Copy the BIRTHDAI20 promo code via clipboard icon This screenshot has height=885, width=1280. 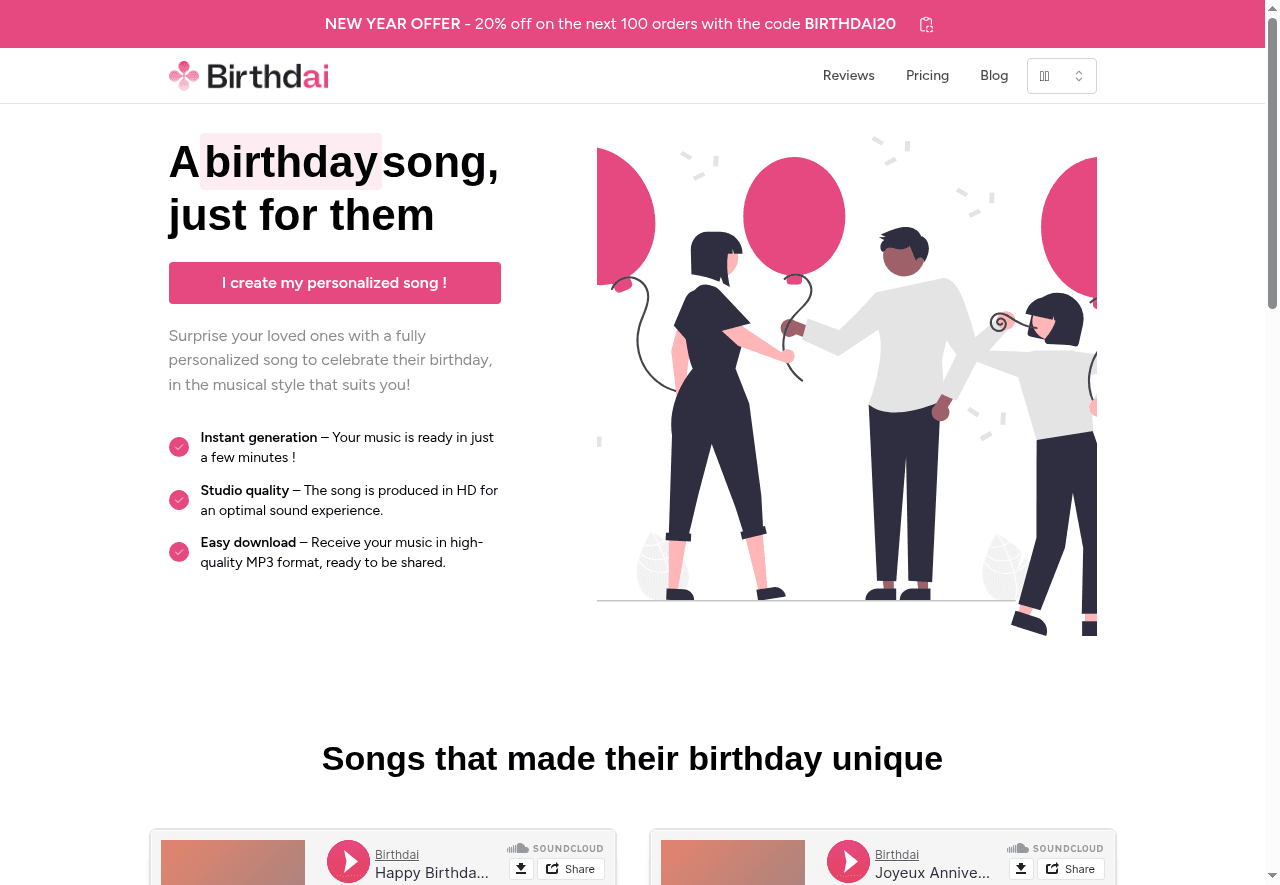pos(925,24)
